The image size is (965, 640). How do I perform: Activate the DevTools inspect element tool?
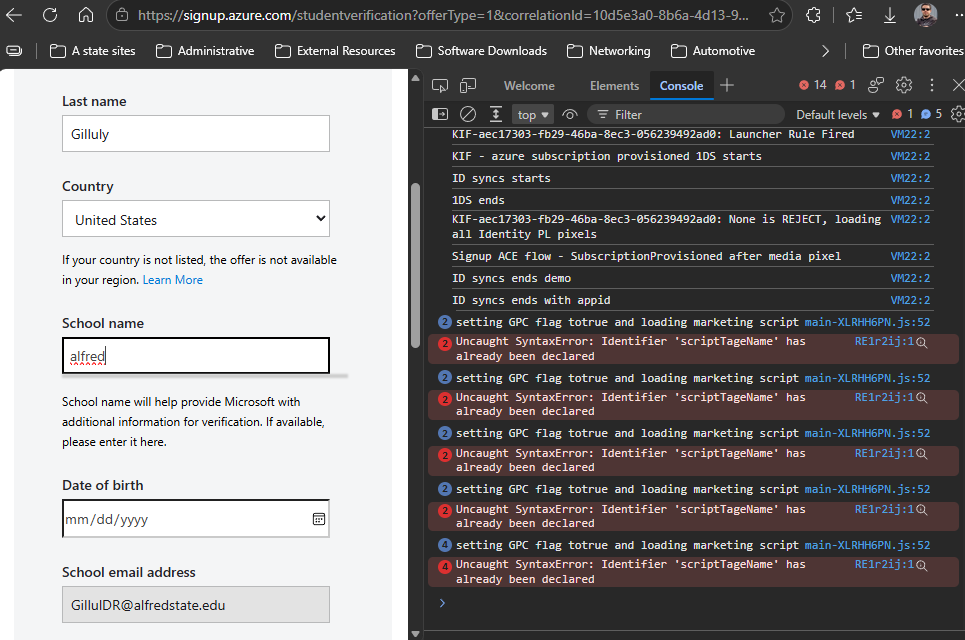click(440, 86)
